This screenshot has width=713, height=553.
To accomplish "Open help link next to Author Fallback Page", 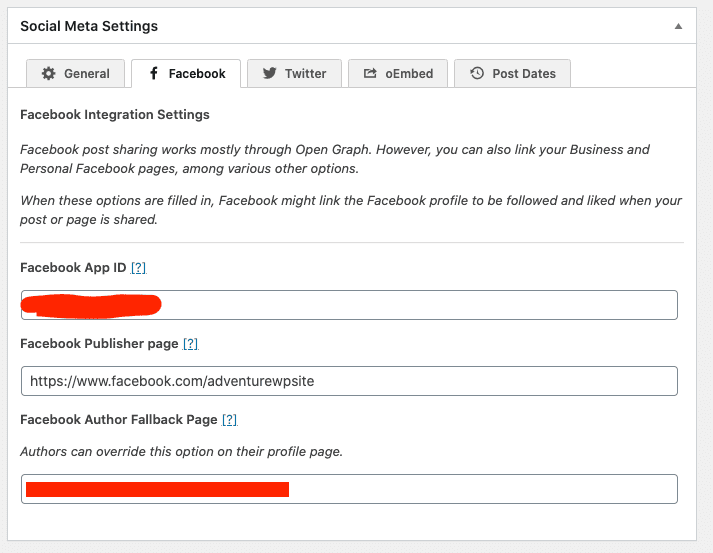I will click(x=230, y=419).
